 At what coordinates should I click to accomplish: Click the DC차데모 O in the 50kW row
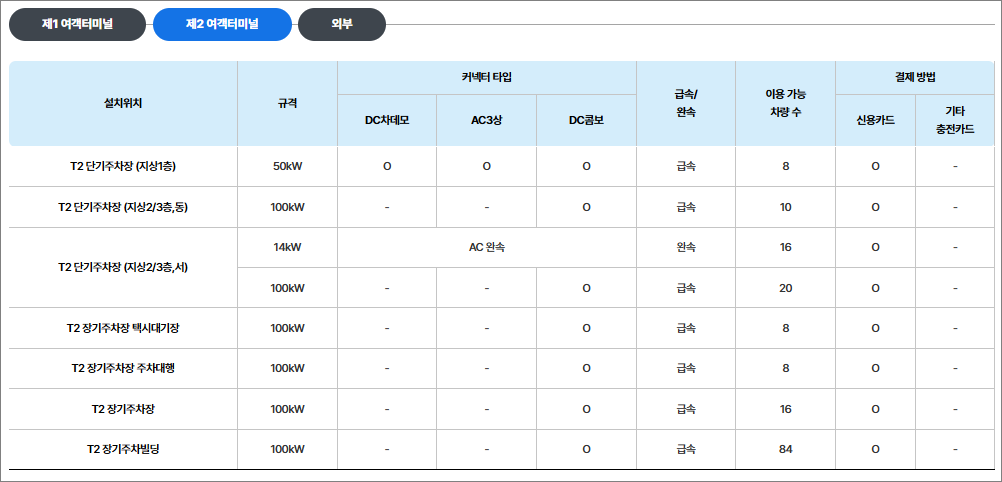point(387,166)
